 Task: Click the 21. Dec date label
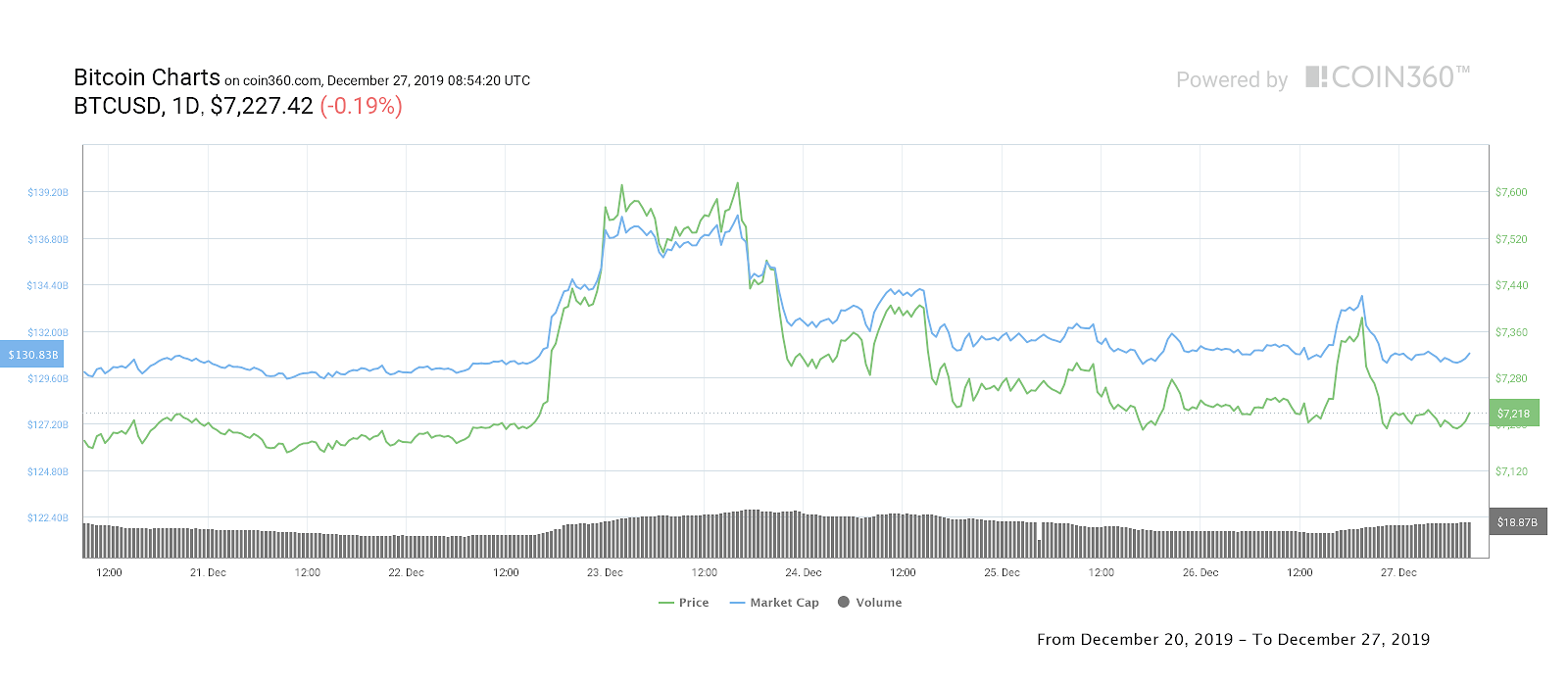point(208,572)
